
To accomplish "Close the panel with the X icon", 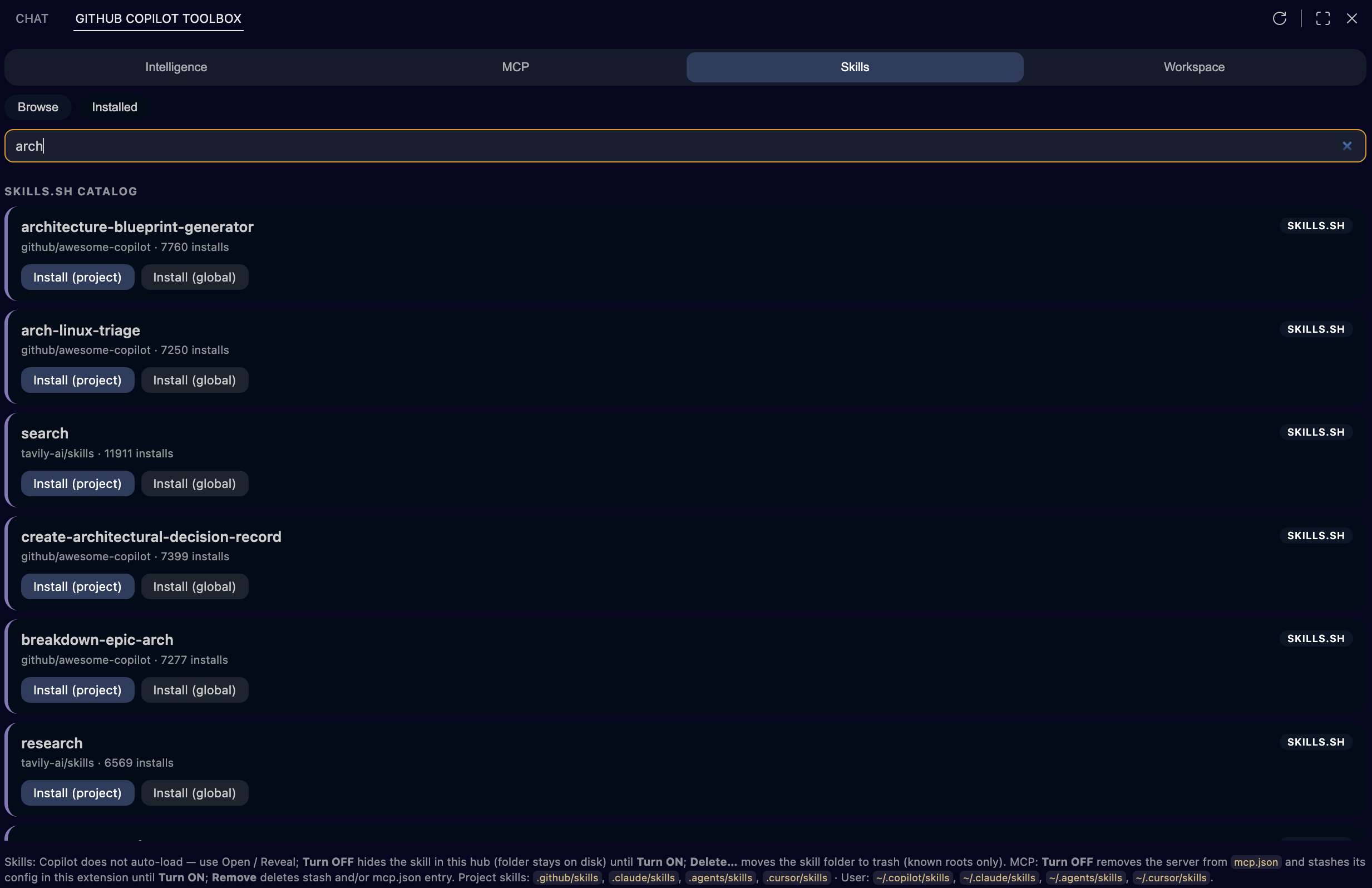I will [x=1351, y=18].
